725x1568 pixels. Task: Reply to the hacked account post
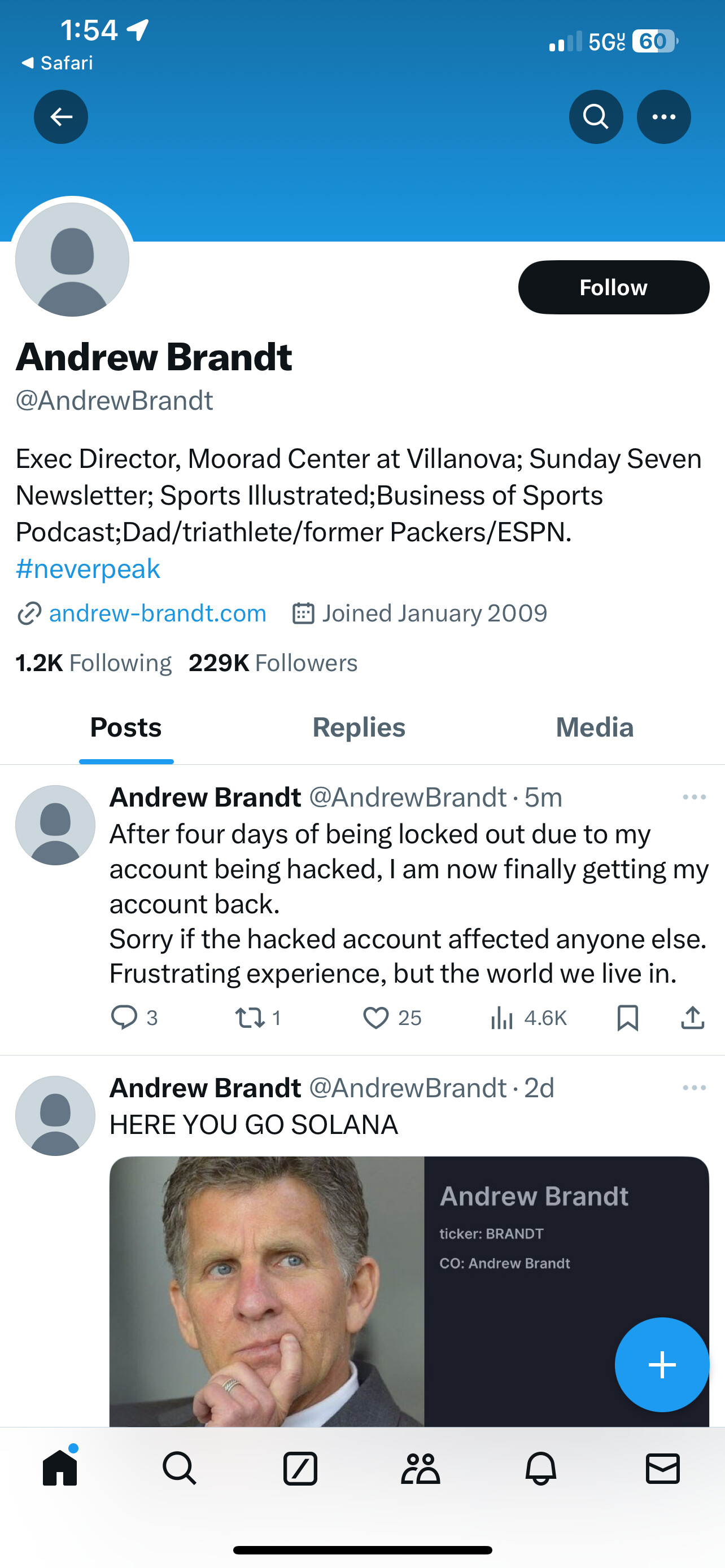[x=124, y=1017]
